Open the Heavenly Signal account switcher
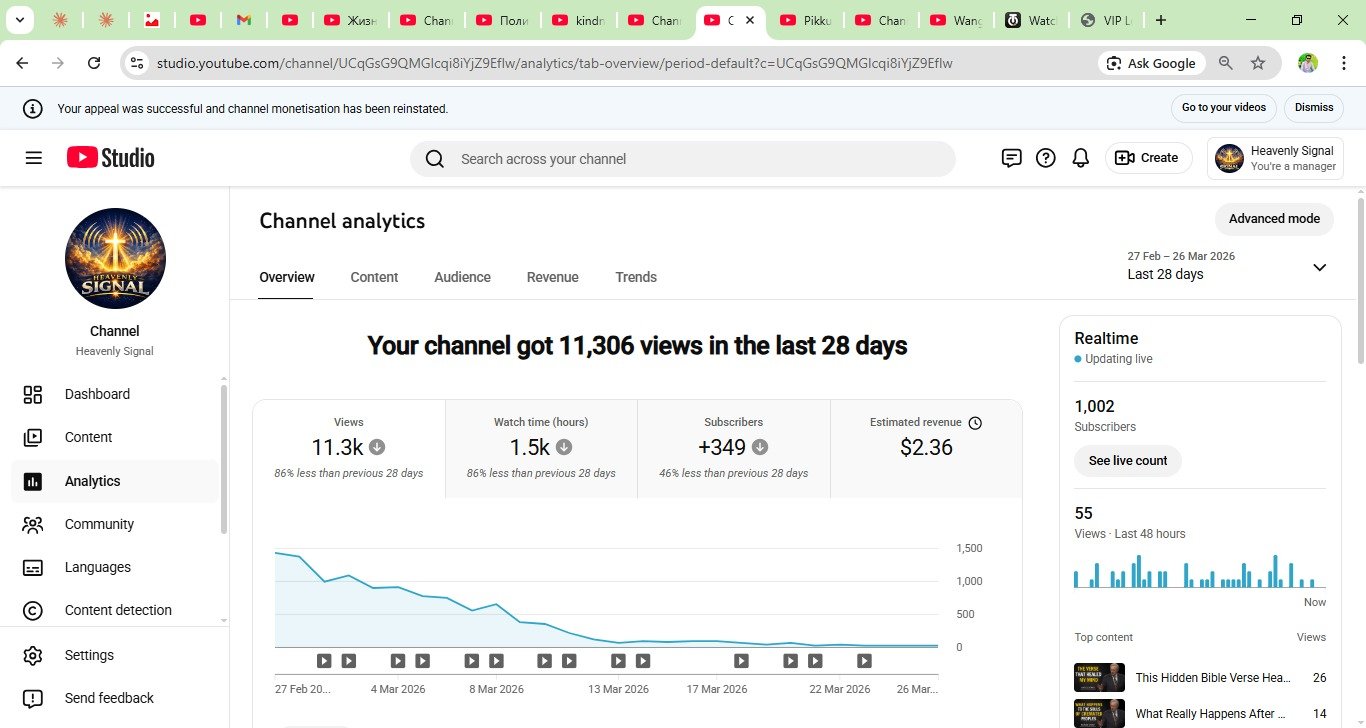 coord(1275,158)
